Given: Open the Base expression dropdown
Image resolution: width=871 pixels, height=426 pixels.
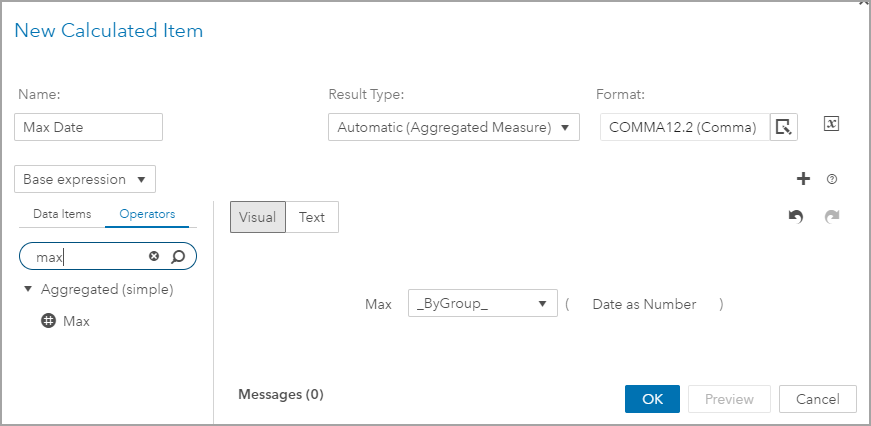Looking at the screenshot, I should click(x=85, y=180).
